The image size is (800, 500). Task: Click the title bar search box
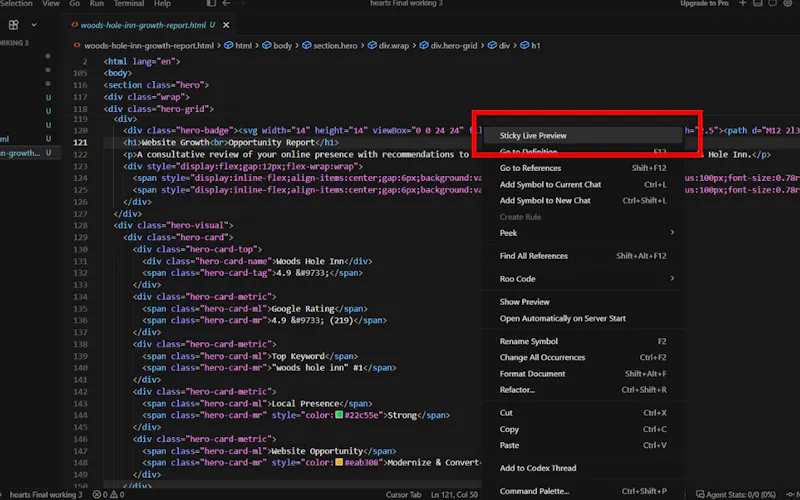(406, 4)
